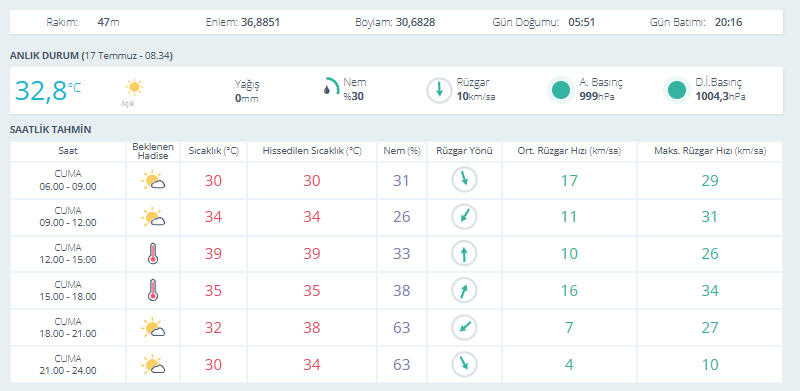
Task: Click wind direction icon for 21.00 - 24.00 row
Action: click(464, 364)
